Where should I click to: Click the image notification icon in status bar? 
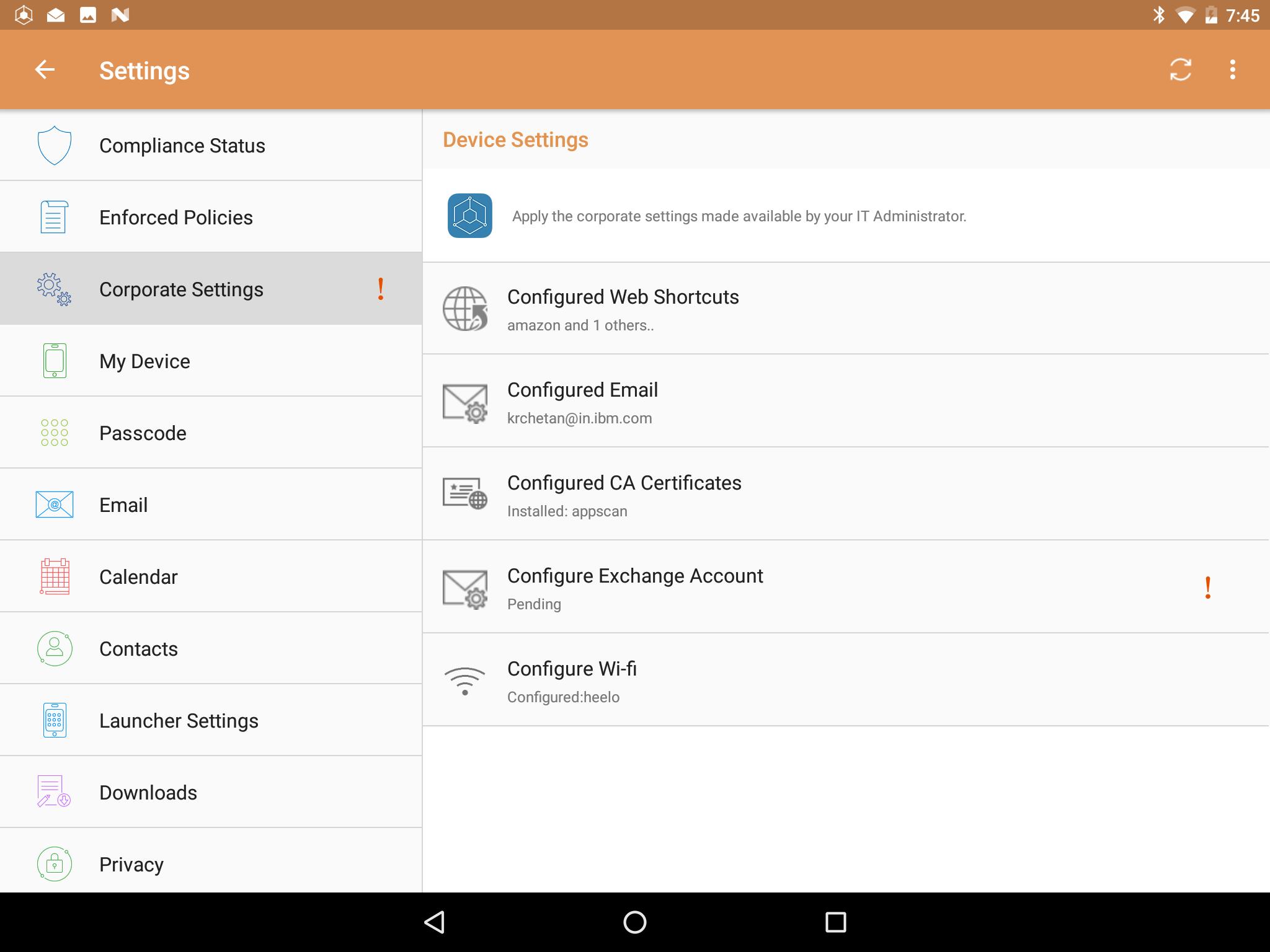coord(88,15)
